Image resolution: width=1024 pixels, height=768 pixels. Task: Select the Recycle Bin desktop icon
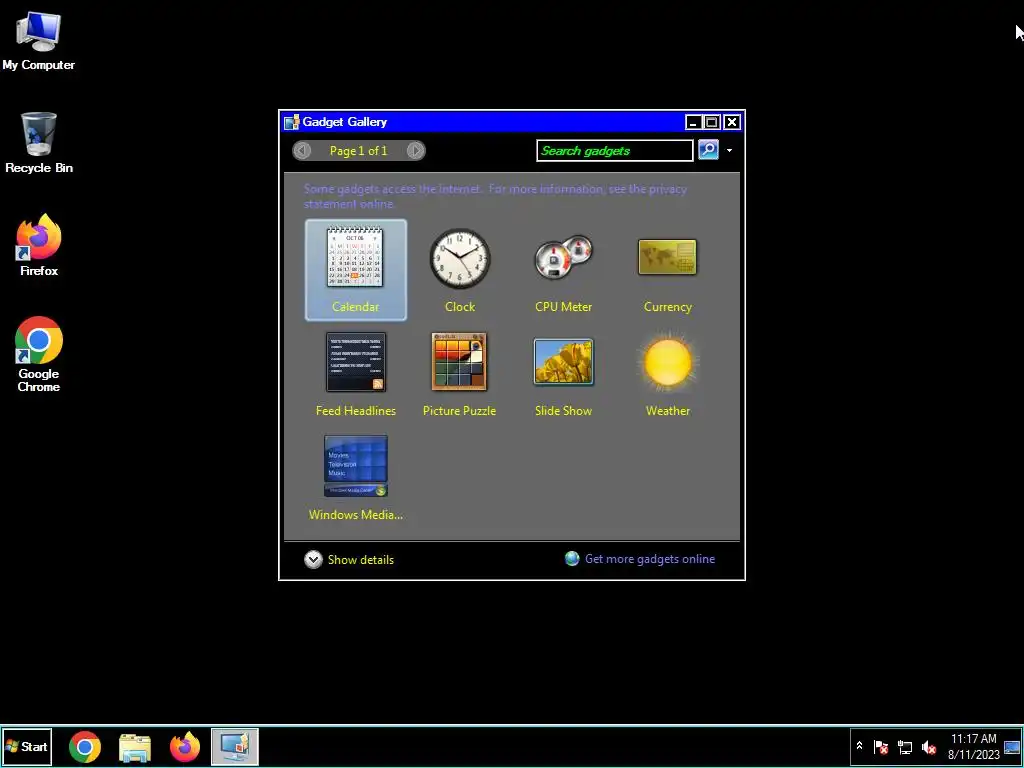pyautogui.click(x=39, y=143)
